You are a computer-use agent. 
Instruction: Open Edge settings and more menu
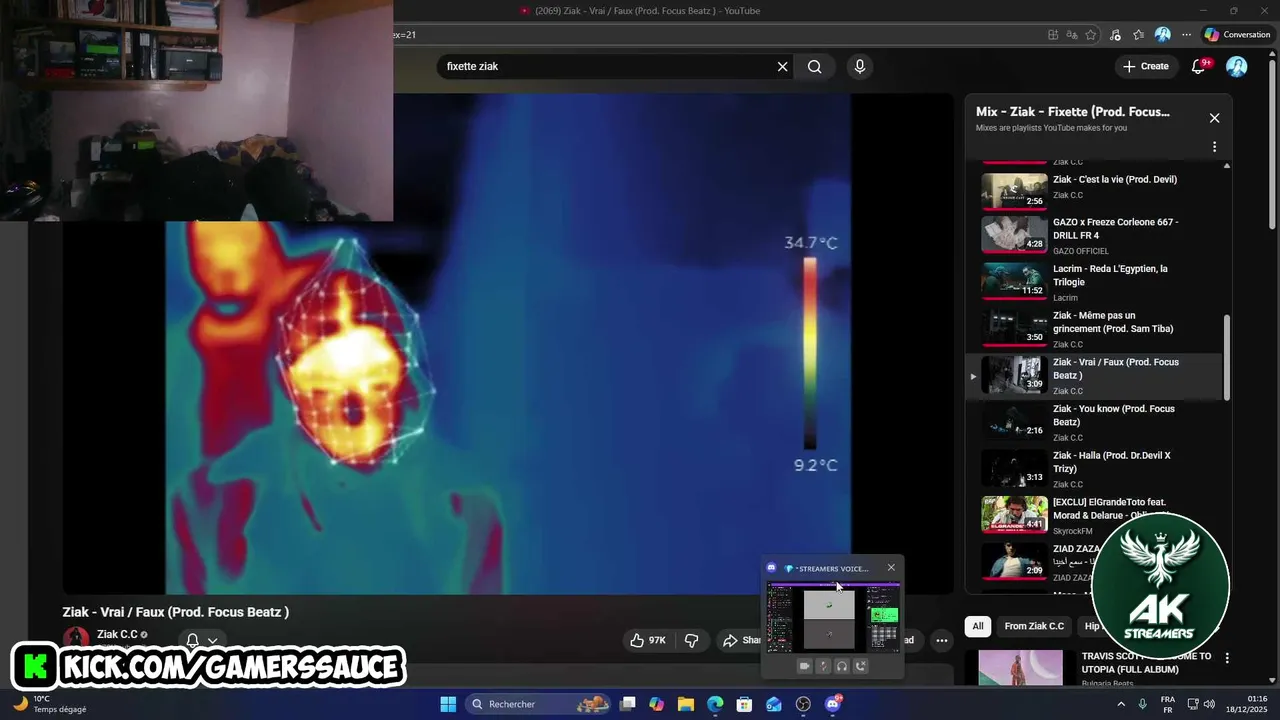[1187, 34]
